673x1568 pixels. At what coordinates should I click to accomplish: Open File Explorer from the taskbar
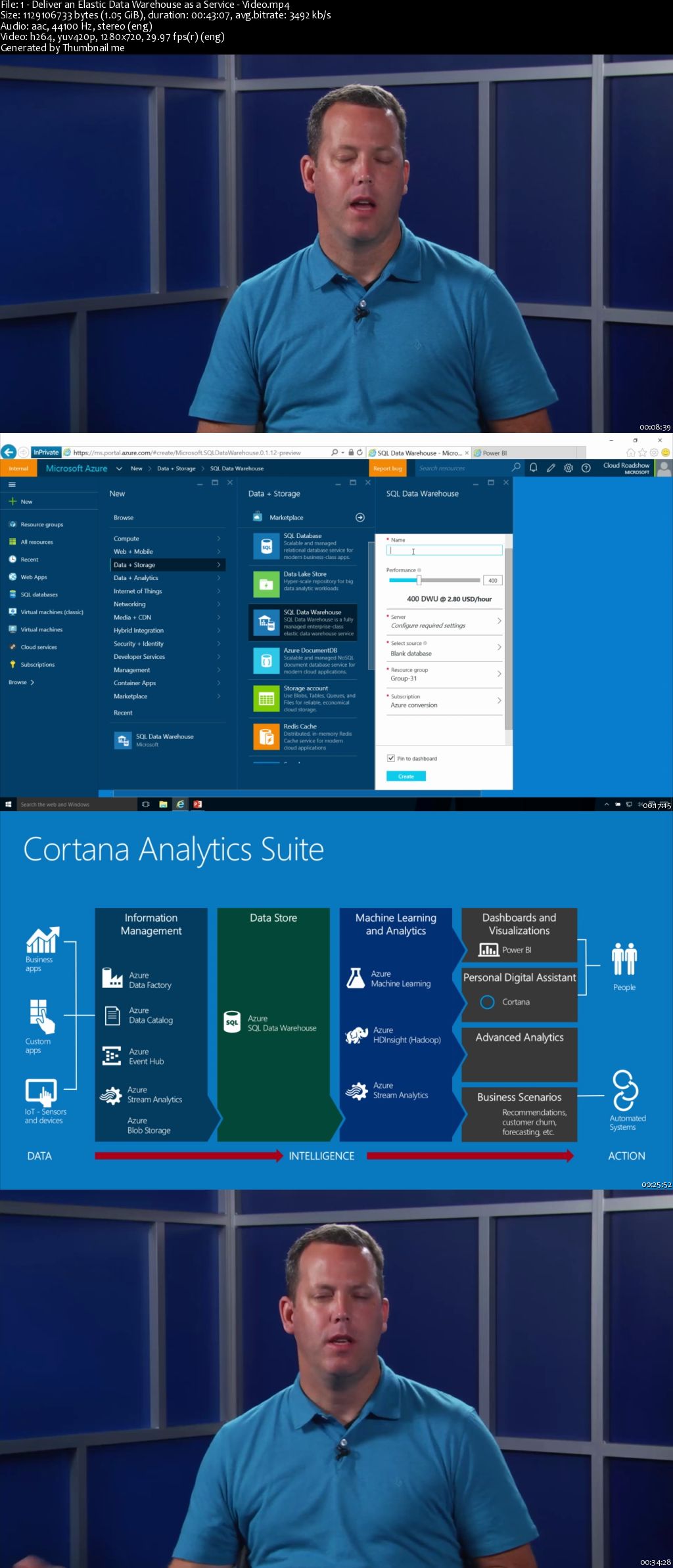coord(163,804)
